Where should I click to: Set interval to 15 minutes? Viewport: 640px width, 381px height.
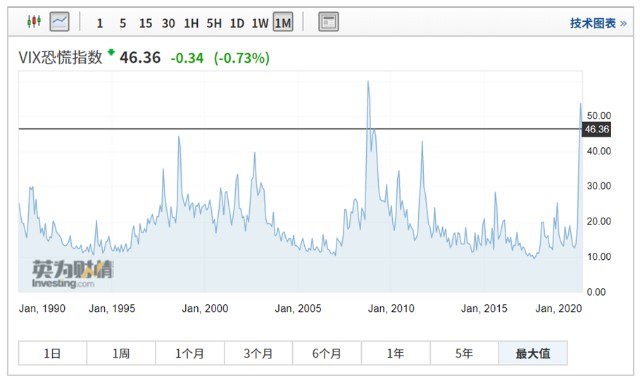pyautogui.click(x=145, y=23)
